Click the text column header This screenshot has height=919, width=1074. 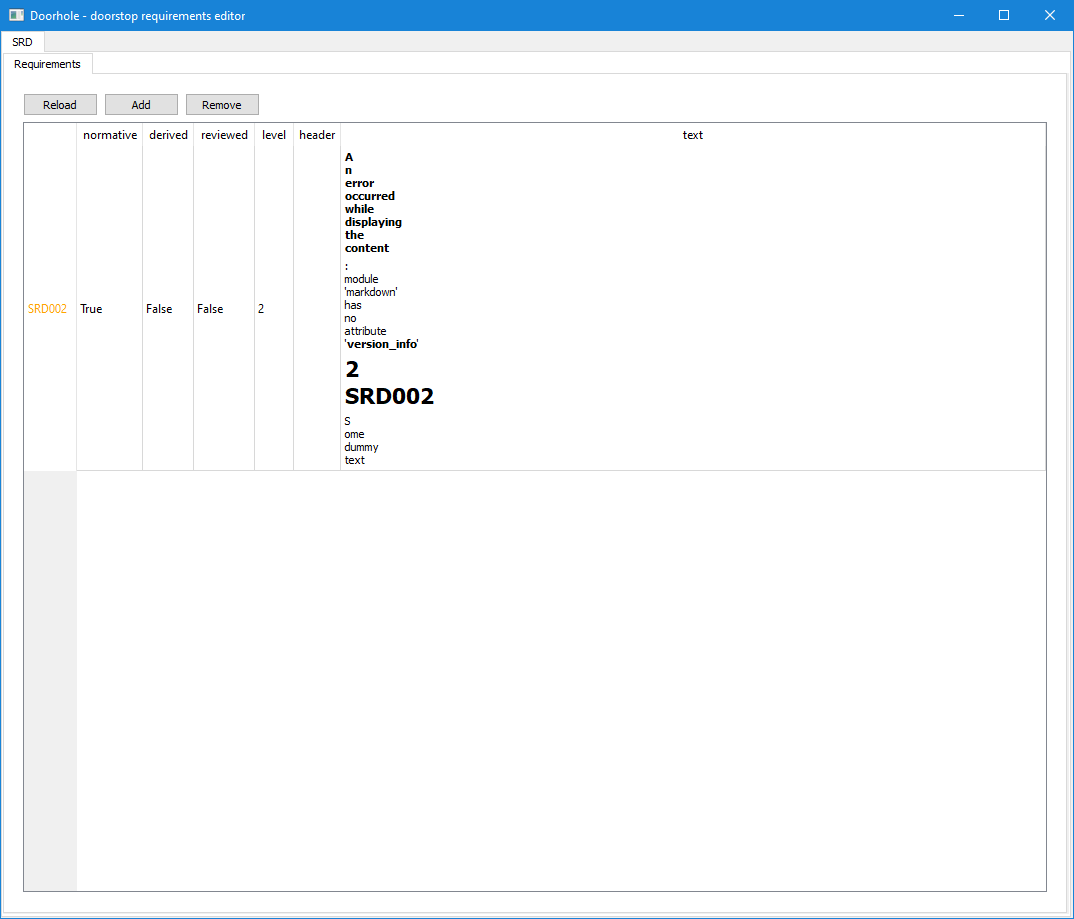(692, 134)
